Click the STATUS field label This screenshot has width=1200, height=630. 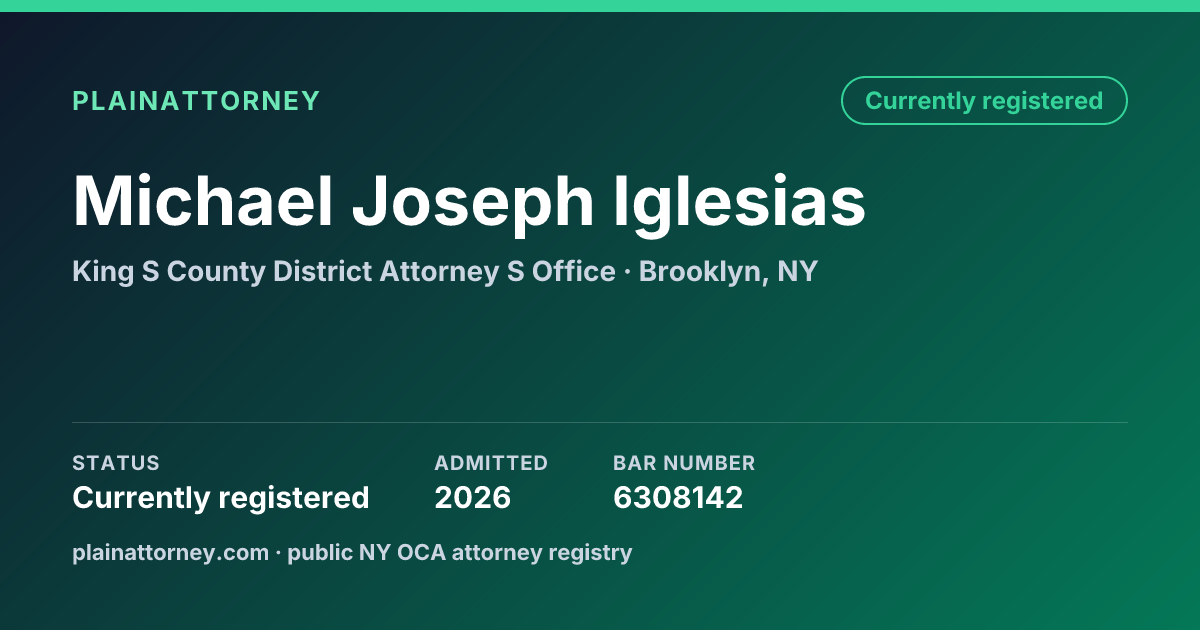coord(116,463)
